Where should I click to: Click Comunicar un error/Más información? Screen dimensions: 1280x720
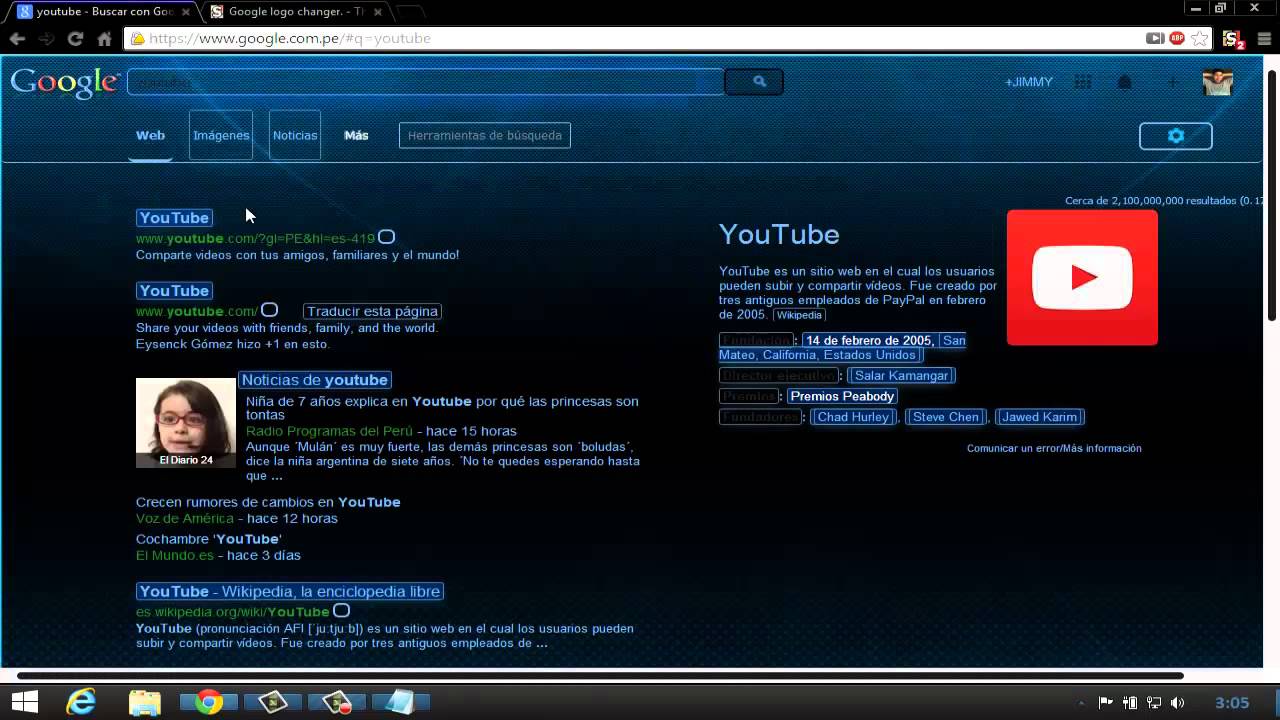click(x=1054, y=448)
